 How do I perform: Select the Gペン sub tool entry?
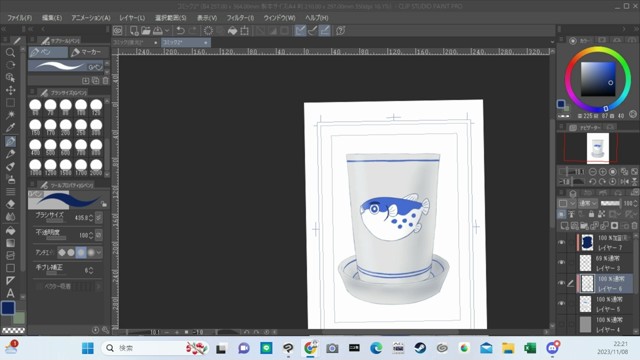(x=66, y=66)
